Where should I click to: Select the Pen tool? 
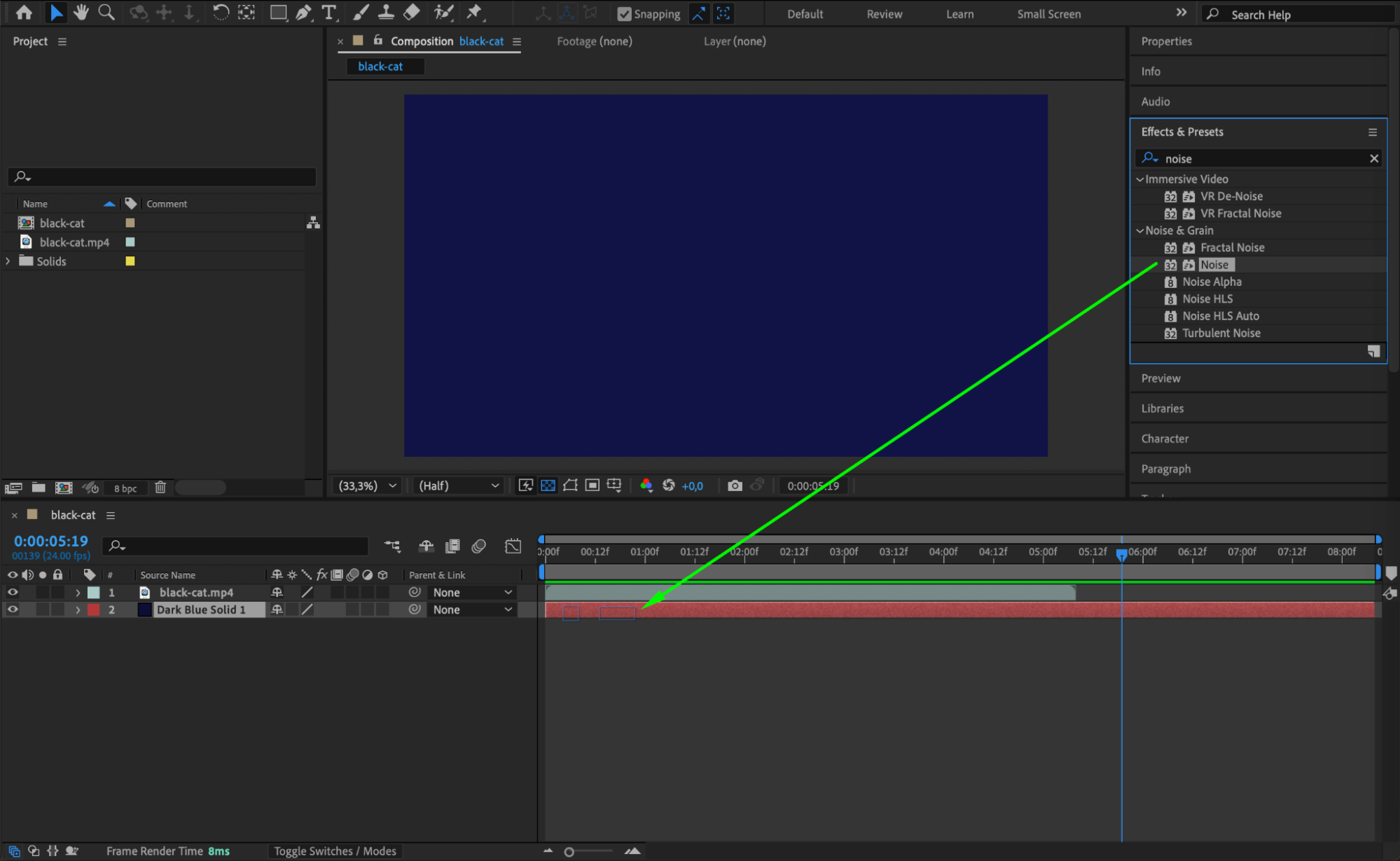coord(303,12)
